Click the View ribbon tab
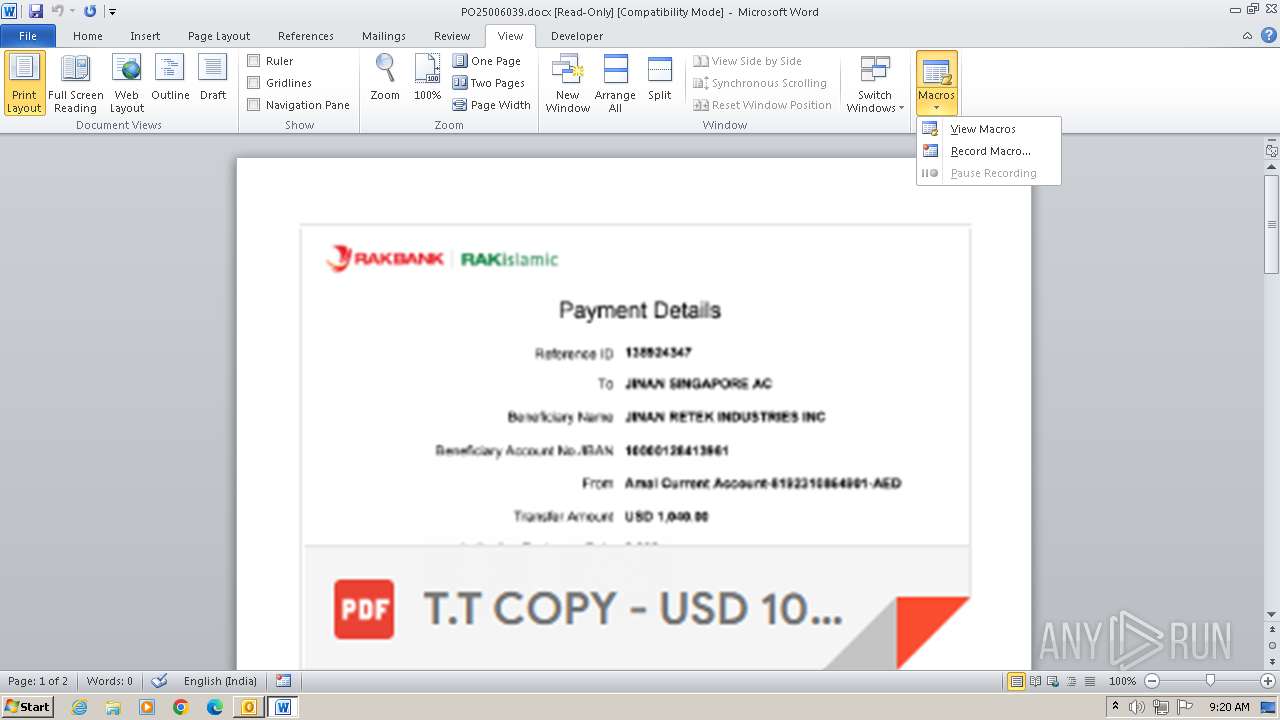This screenshot has height=720, width=1280. click(510, 36)
